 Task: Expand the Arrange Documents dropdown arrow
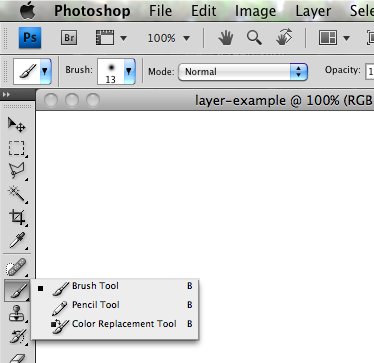tap(346, 38)
